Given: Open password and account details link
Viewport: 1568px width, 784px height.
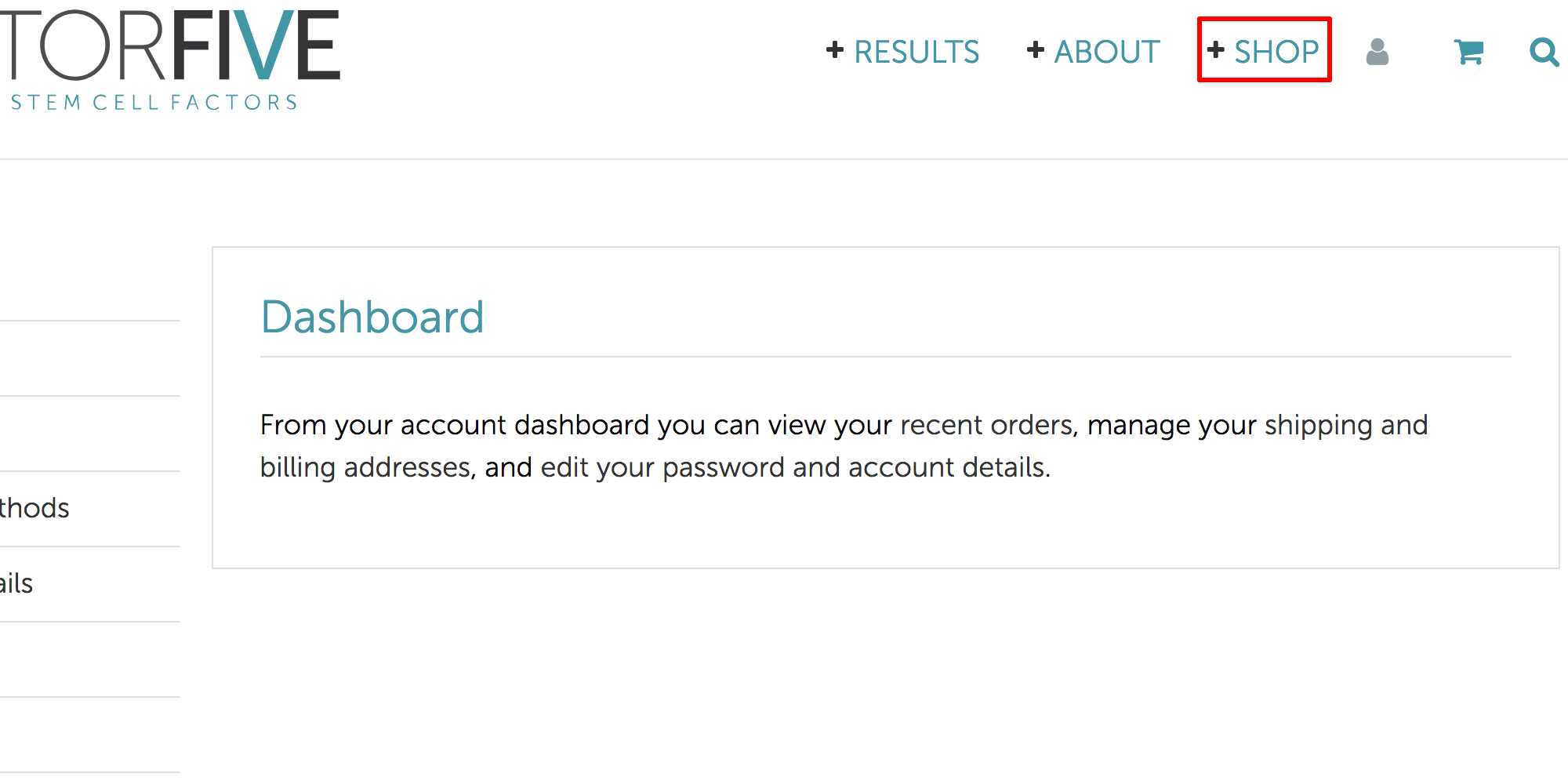Looking at the screenshot, I should coord(854,467).
